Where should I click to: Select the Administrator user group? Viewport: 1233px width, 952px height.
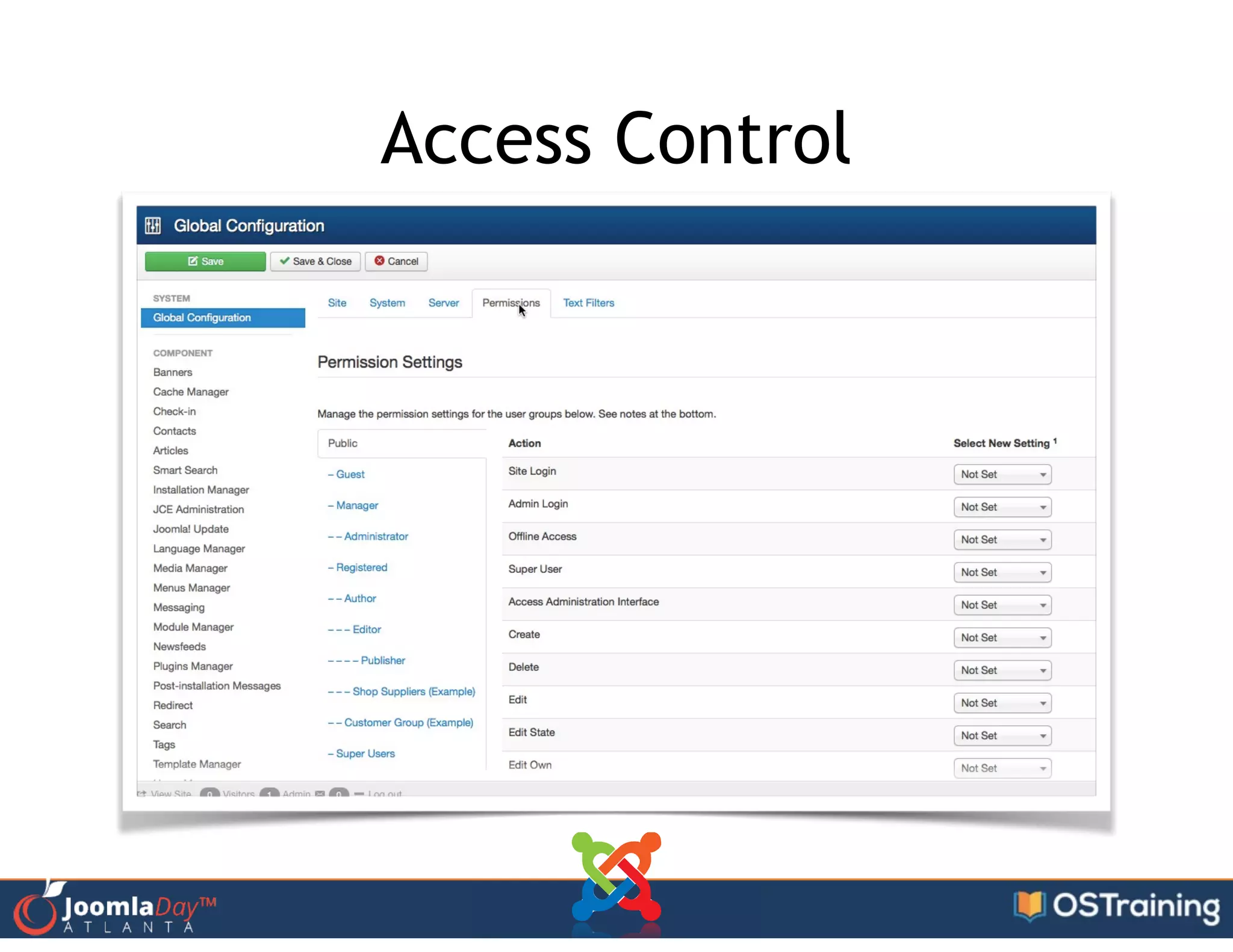[x=368, y=536]
